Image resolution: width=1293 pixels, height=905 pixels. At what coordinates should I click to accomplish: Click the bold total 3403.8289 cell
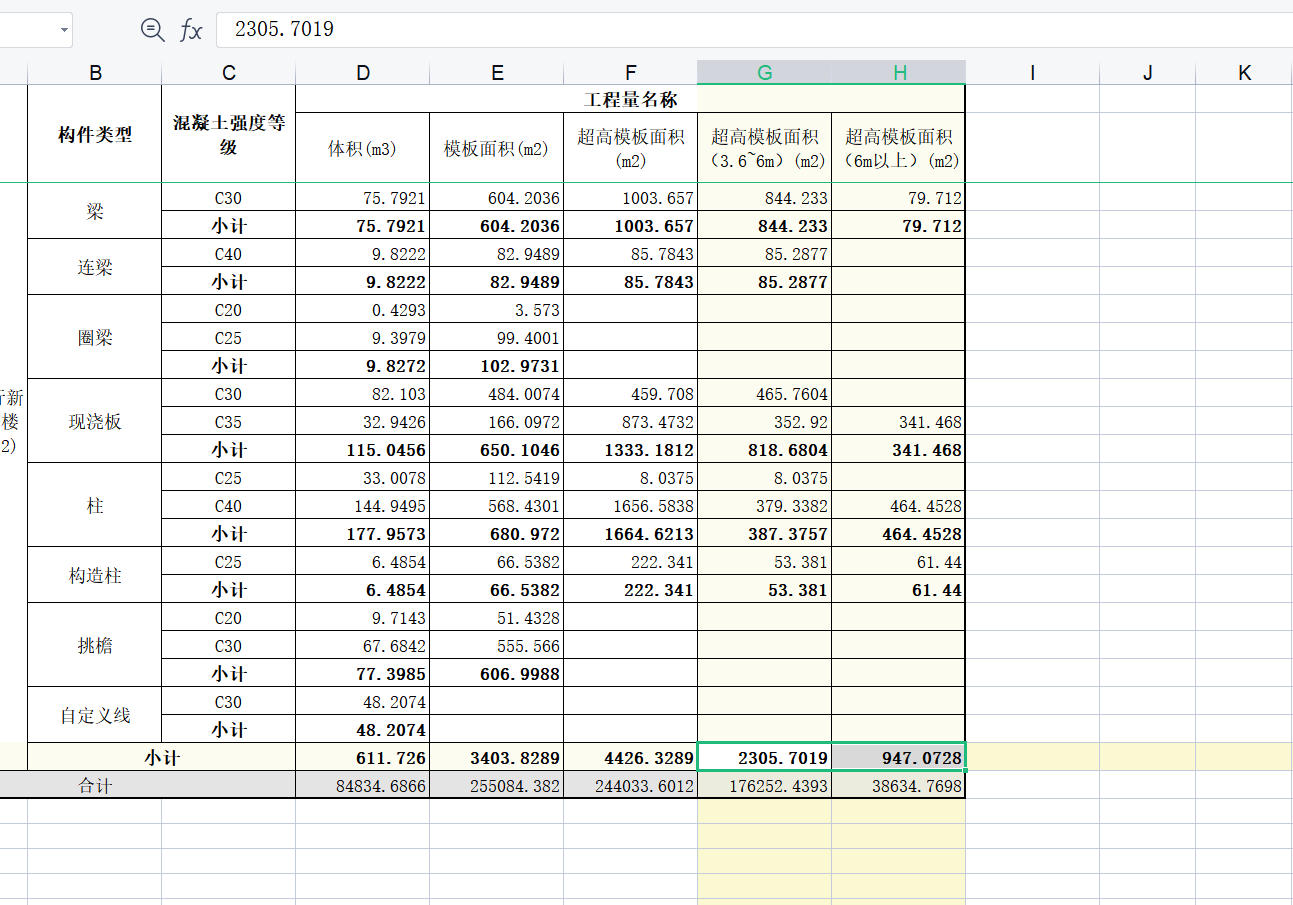(x=497, y=757)
